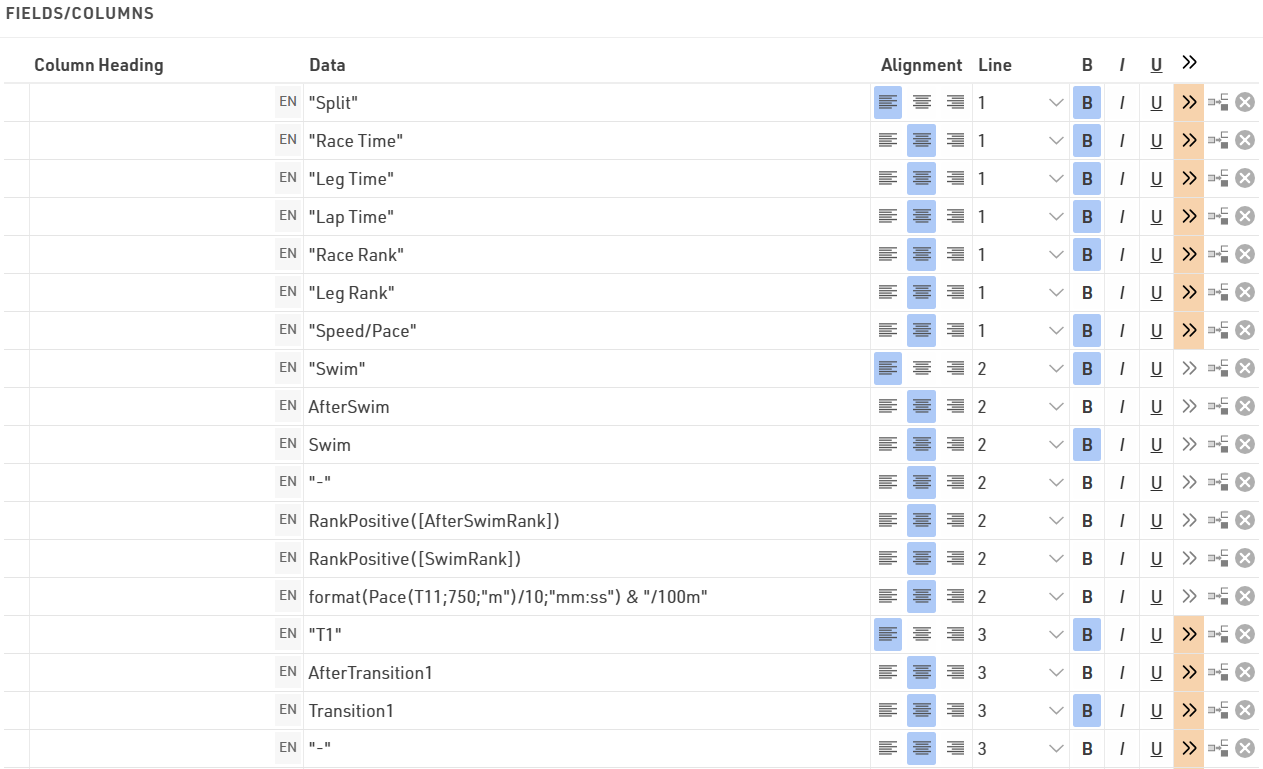The image size is (1263, 769).
Task: Click the EN language button on the format(Pace) row
Action: 288,596
